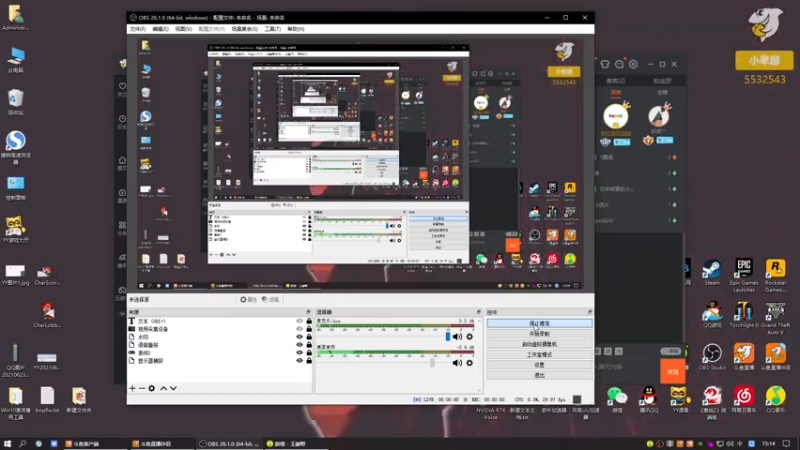Click 停止推流 to stop streaming
The height and width of the screenshot is (450, 800).
pos(539,323)
